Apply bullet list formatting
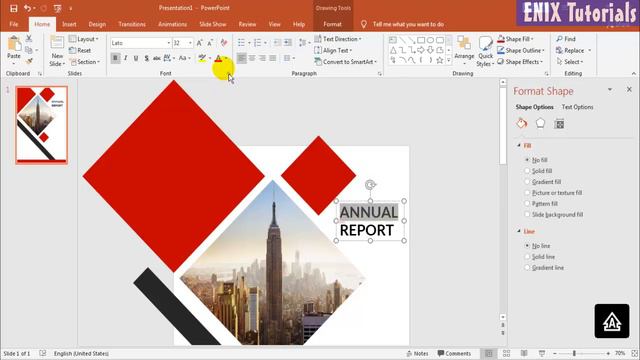This screenshot has height=360, width=640. tap(241, 43)
